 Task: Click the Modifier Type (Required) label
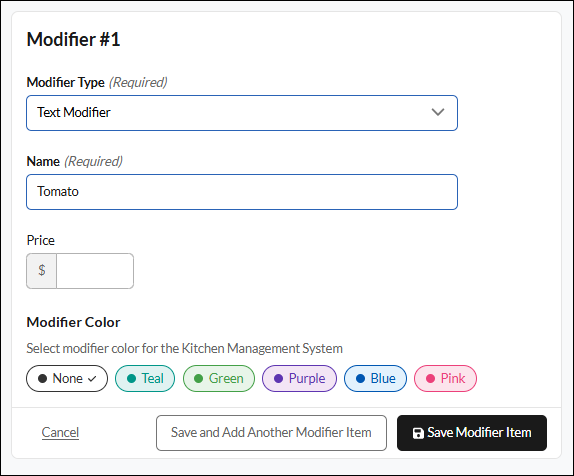[97, 82]
